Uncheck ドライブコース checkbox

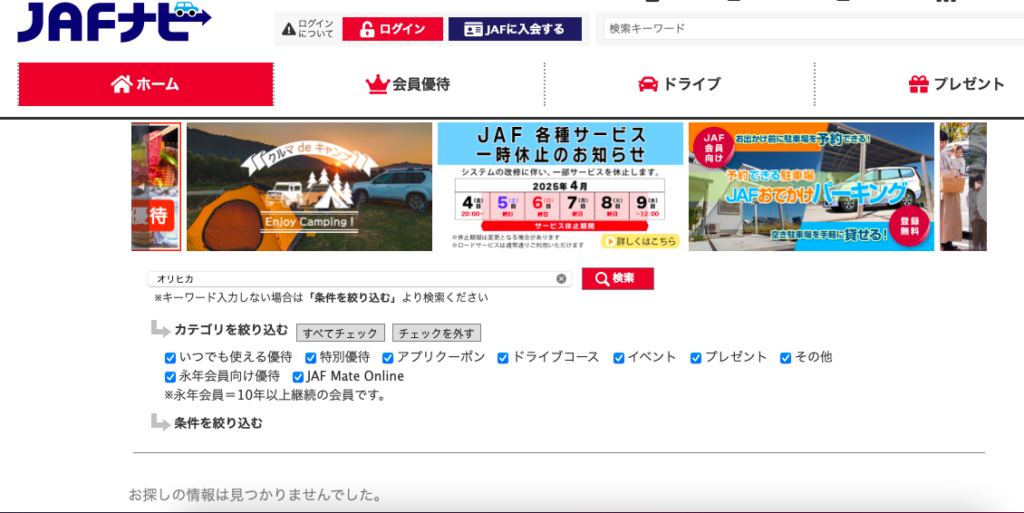(503, 358)
